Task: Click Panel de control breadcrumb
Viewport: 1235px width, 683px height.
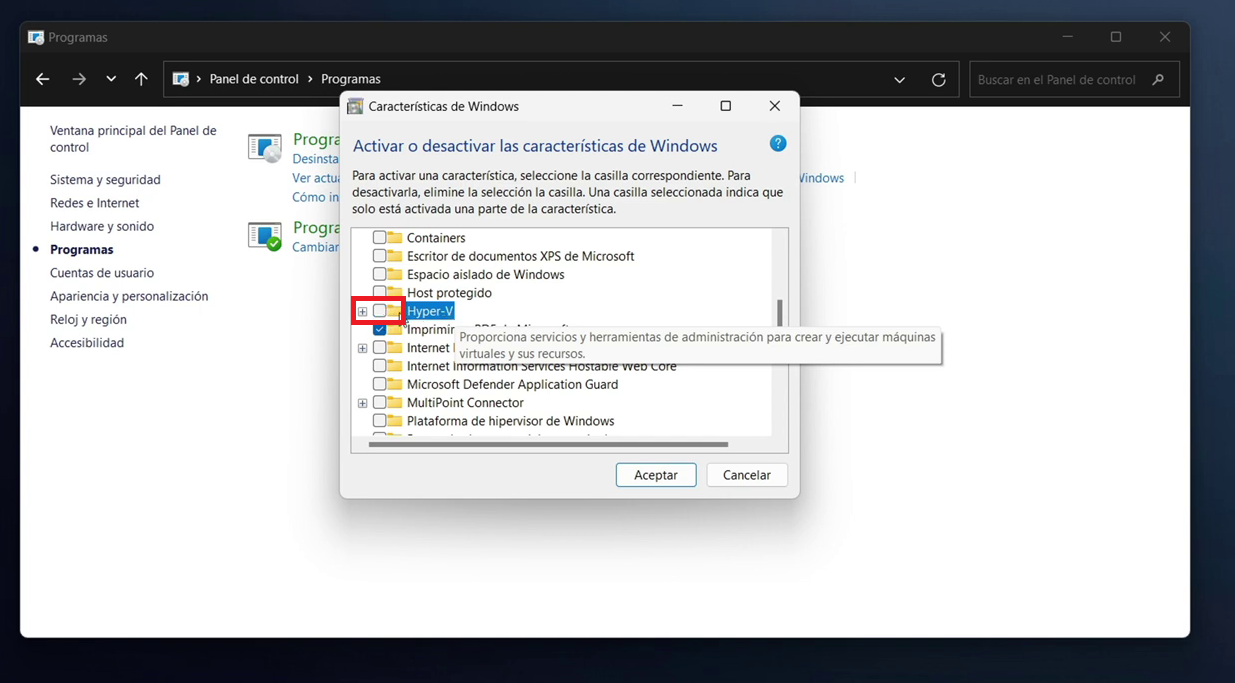Action: tap(254, 79)
